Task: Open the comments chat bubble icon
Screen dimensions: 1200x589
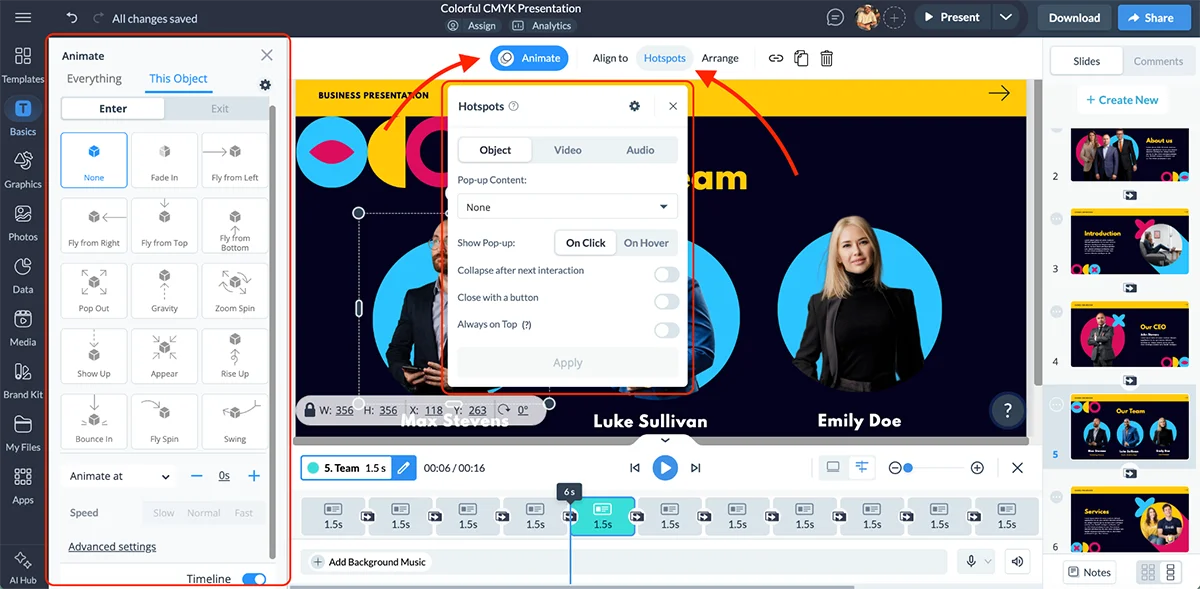Action: [836, 17]
